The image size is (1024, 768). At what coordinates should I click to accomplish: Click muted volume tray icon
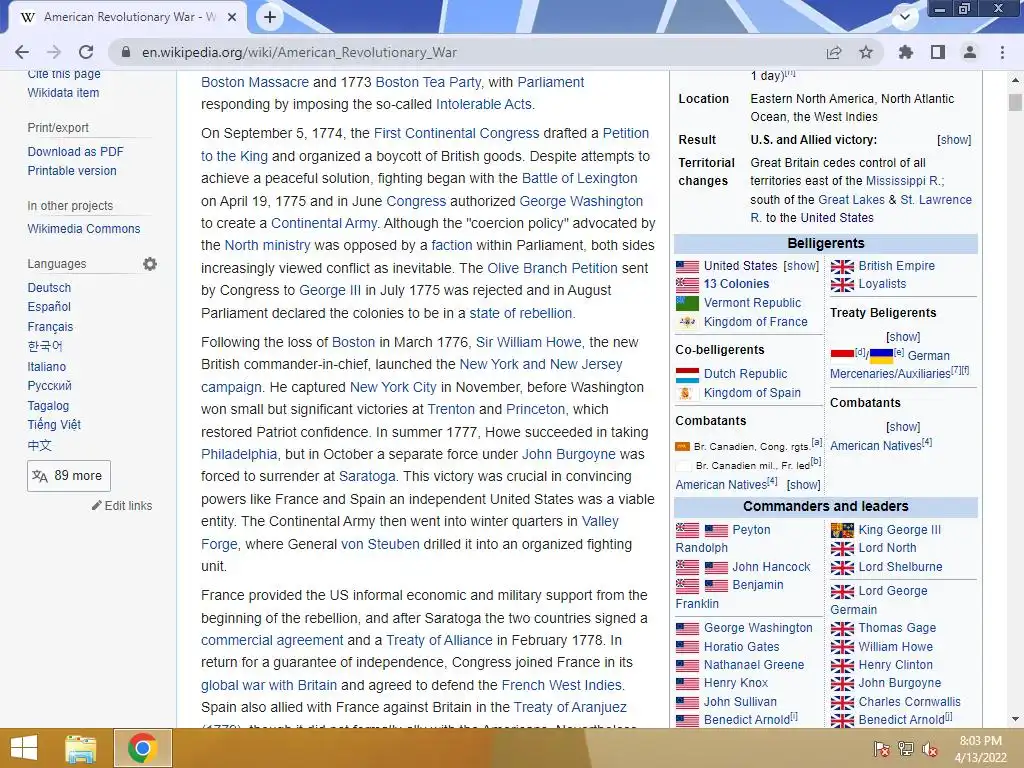tap(929, 749)
